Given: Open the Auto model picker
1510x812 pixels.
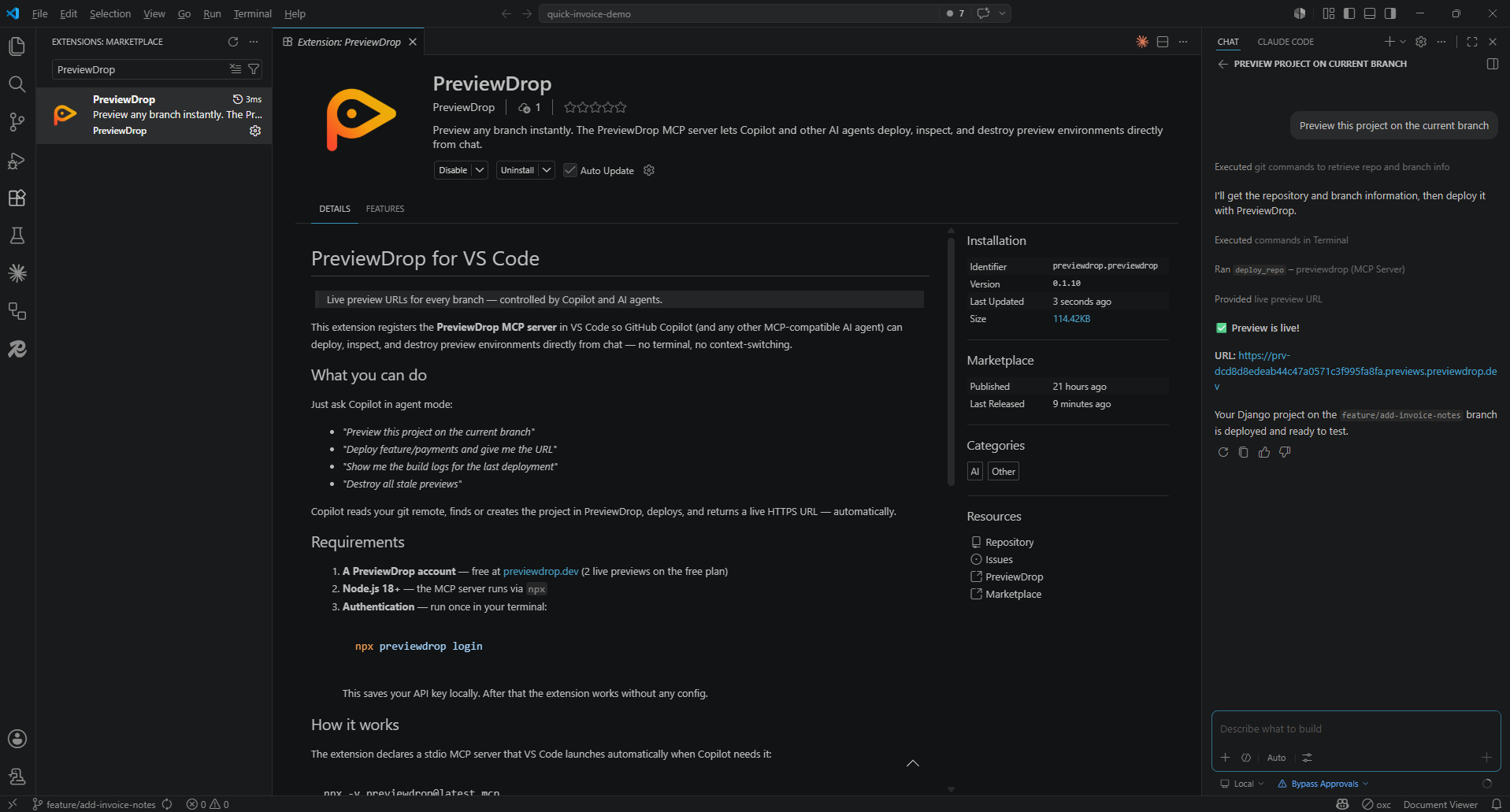Looking at the screenshot, I should 1276,758.
